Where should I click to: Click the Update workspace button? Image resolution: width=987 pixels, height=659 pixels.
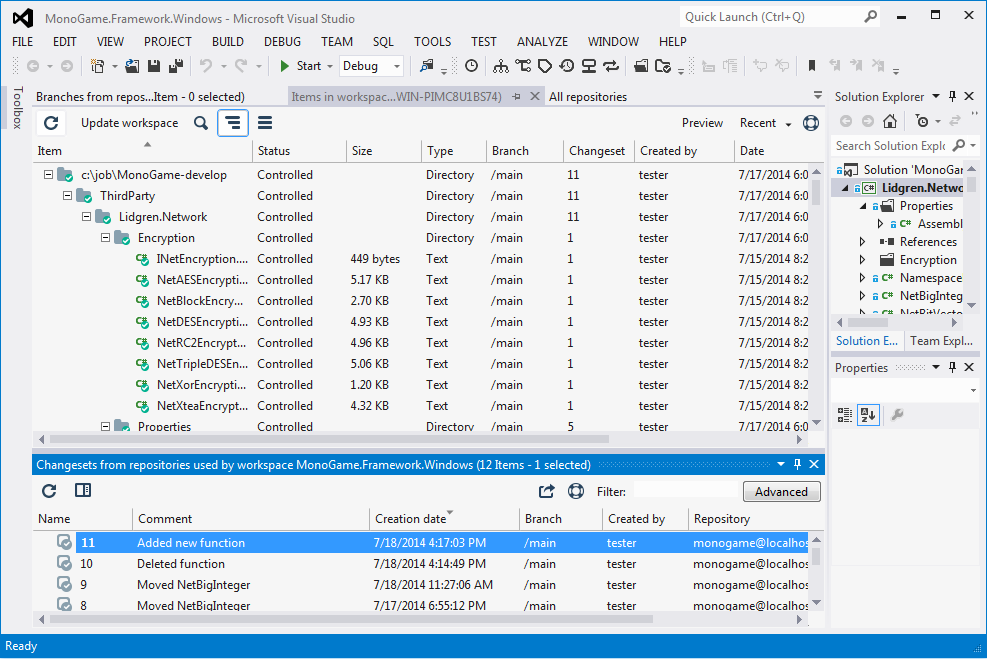[129, 123]
